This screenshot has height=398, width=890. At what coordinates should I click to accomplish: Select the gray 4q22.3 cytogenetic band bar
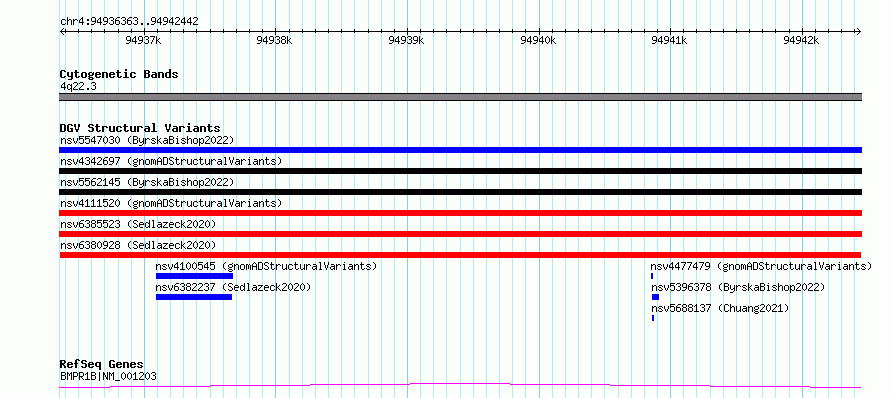pos(460,97)
